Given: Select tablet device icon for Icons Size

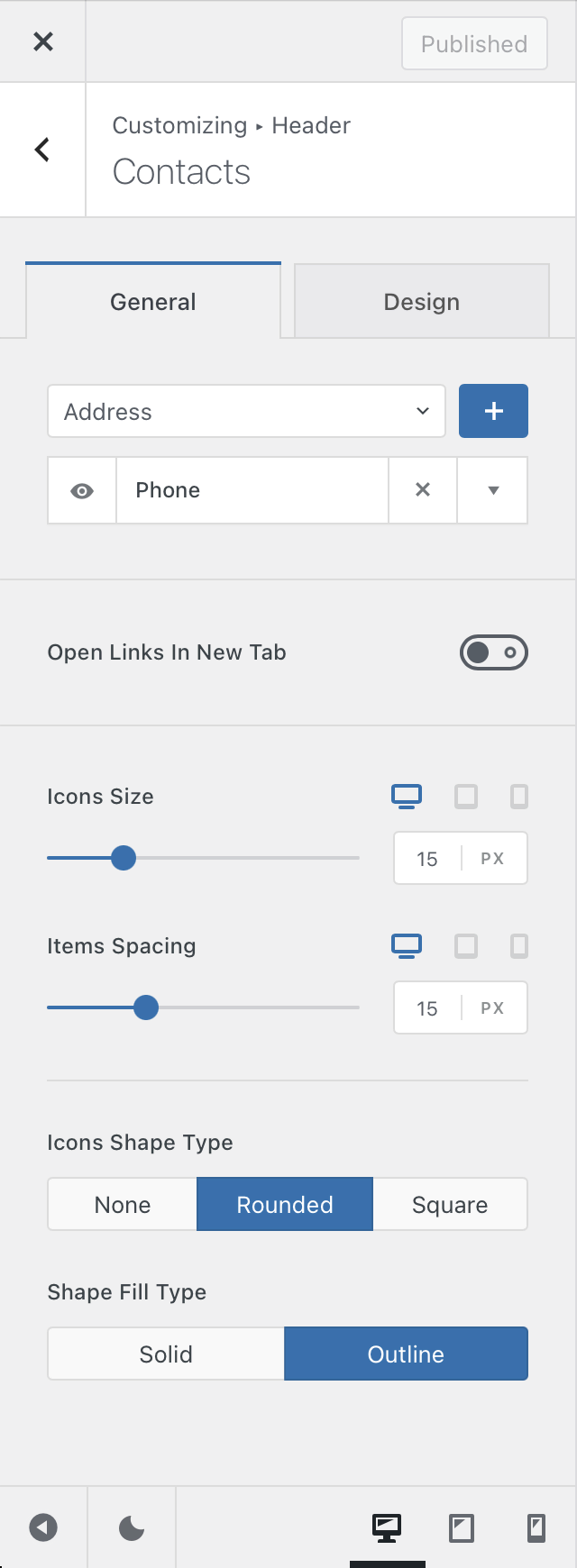Looking at the screenshot, I should point(466,797).
